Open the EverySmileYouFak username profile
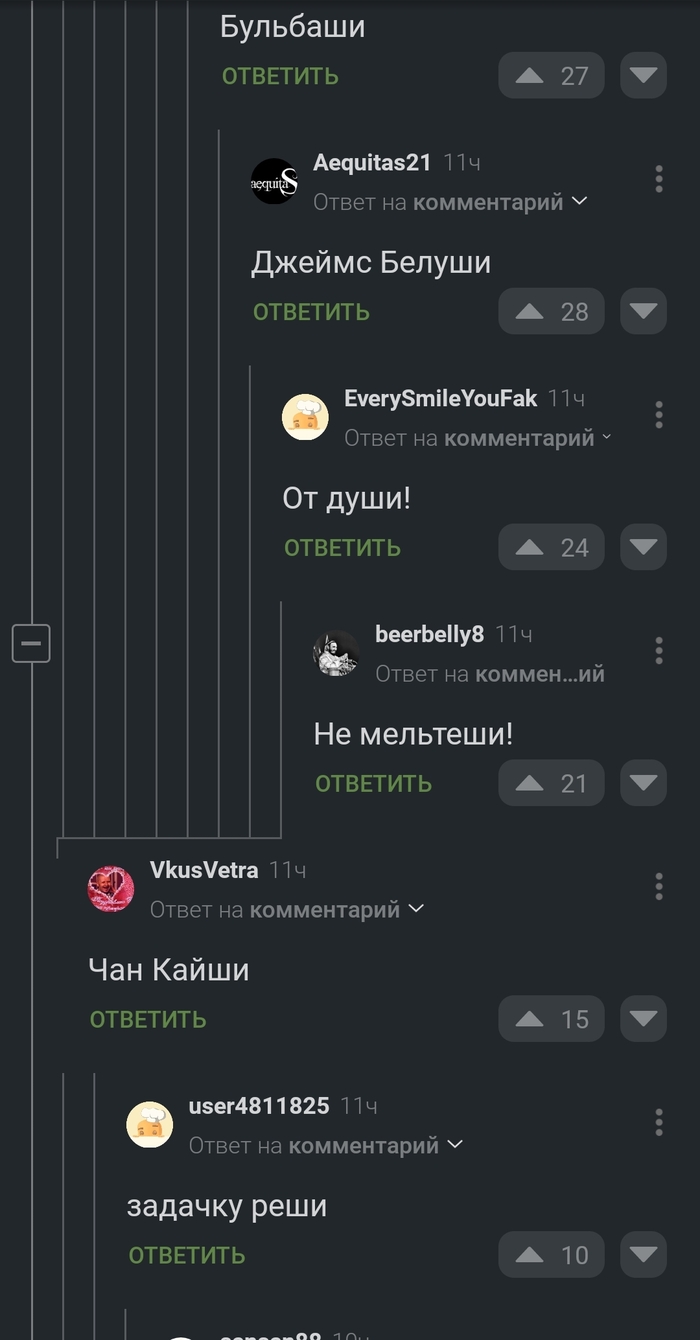This screenshot has height=1340, width=700. [x=441, y=398]
